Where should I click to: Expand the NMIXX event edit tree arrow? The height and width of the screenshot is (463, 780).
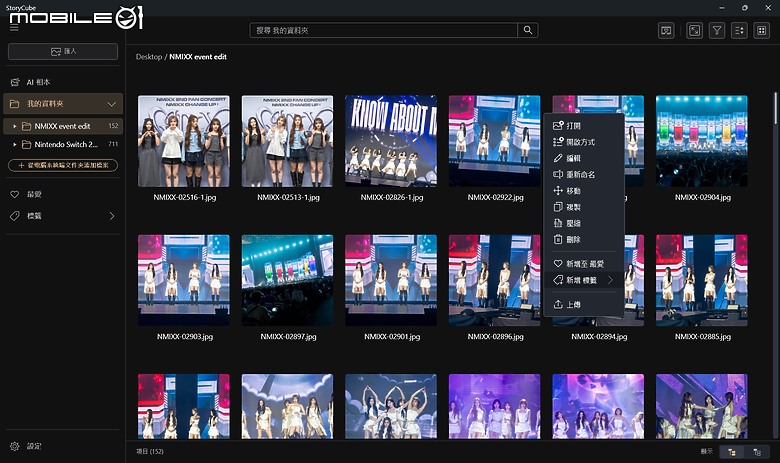pos(14,126)
